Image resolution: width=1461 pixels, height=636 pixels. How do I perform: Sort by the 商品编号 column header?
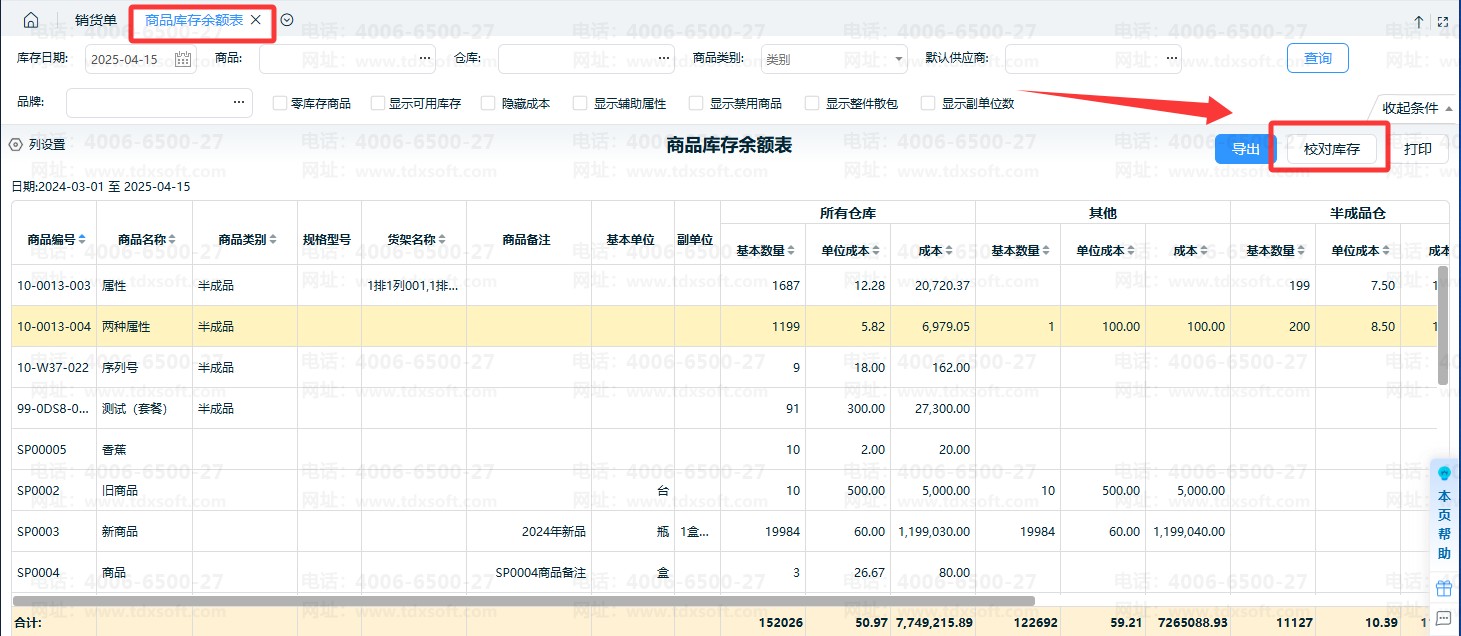pos(56,239)
